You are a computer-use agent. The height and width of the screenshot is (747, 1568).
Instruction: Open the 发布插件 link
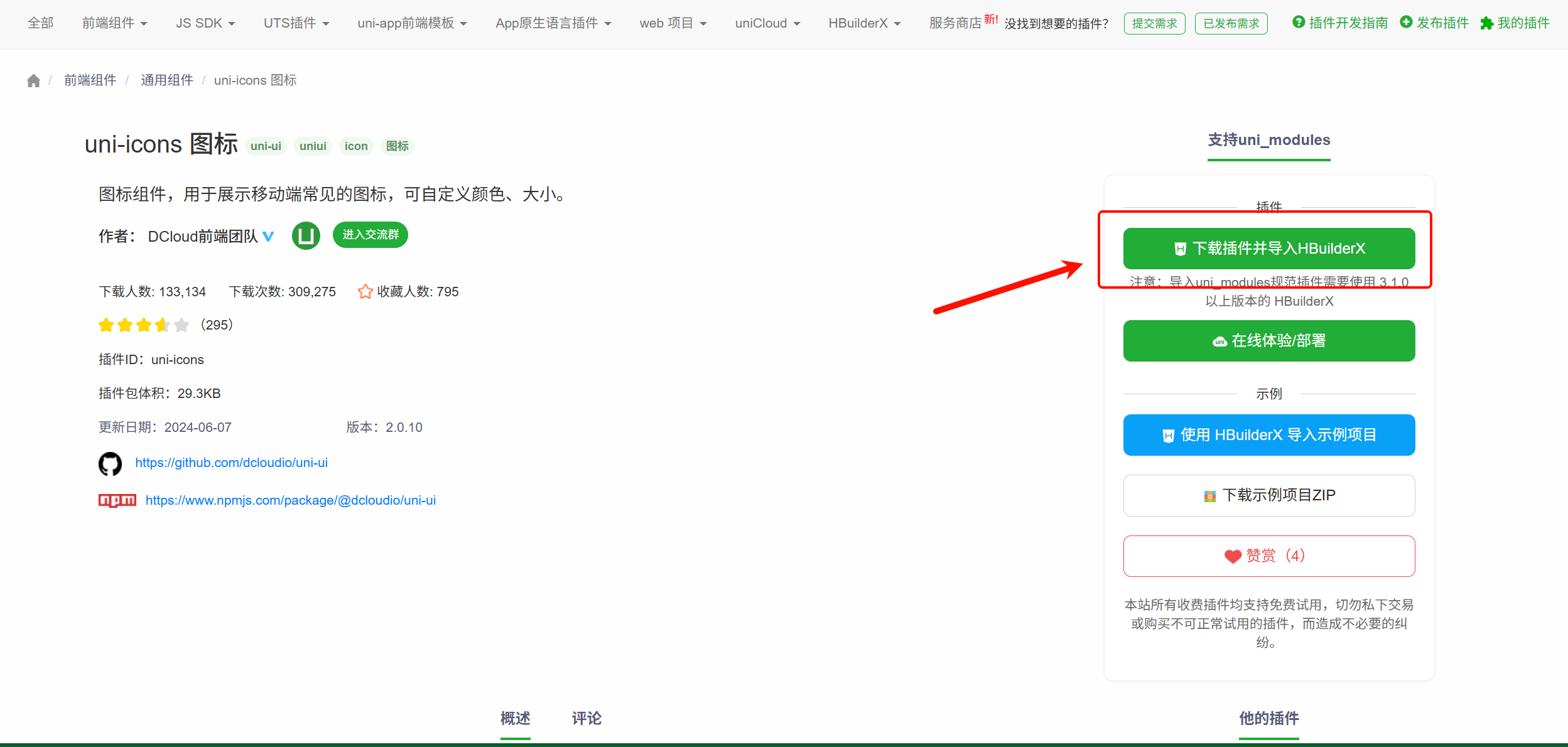click(x=1442, y=23)
